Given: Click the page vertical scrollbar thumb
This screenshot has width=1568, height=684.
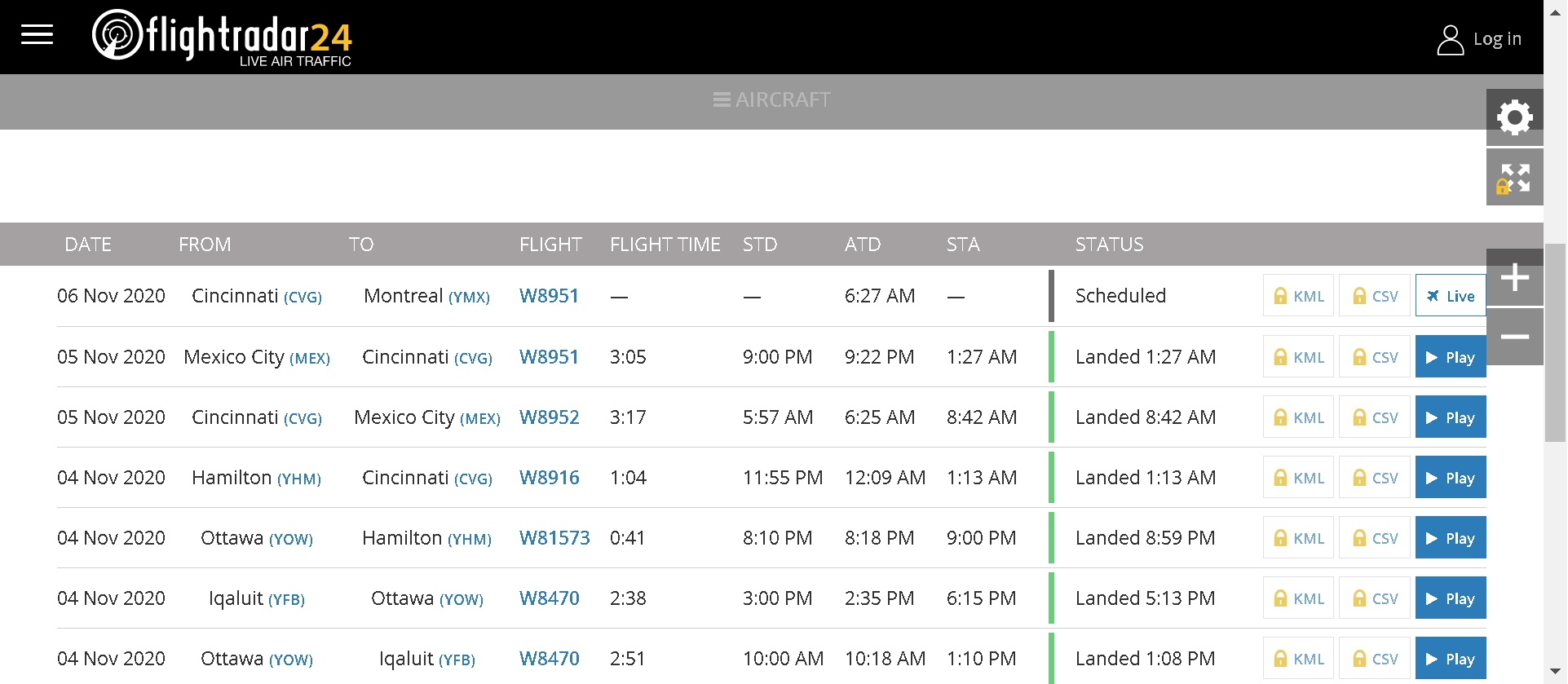Looking at the screenshot, I should 1556,342.
